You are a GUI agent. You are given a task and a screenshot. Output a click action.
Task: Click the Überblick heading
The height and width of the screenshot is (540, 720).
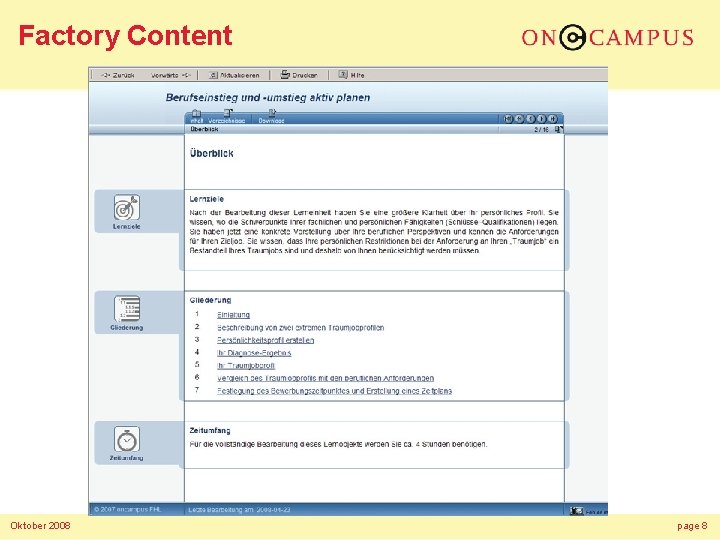(x=212, y=153)
